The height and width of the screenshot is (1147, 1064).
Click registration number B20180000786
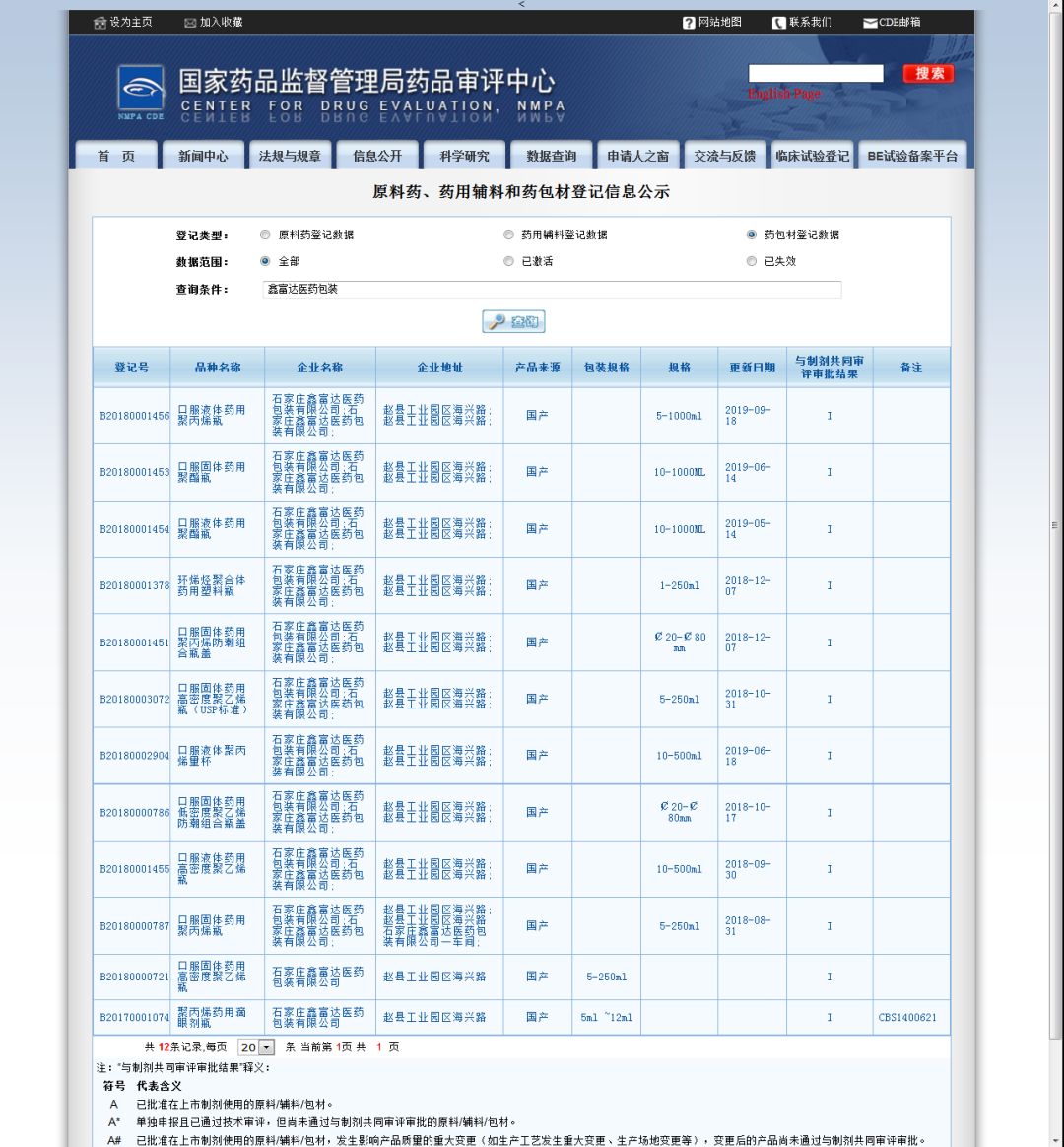(135, 812)
